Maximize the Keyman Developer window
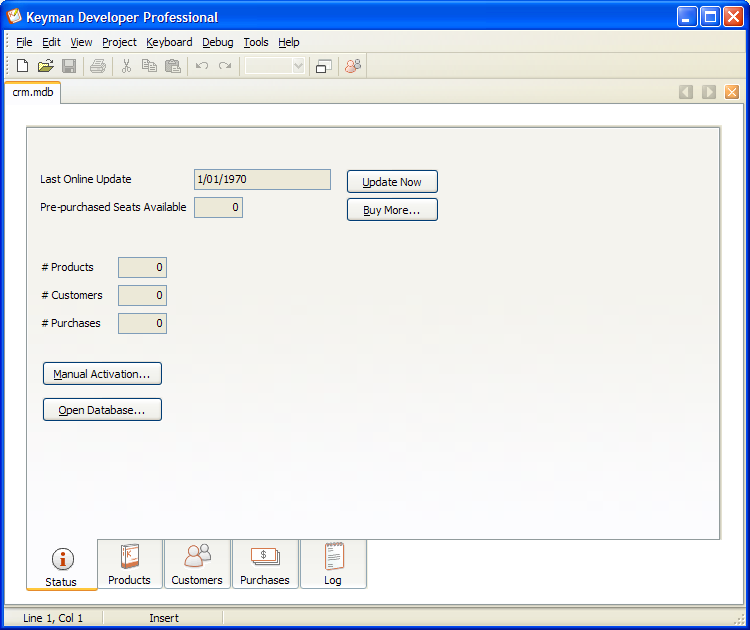750x630 pixels. (710, 17)
